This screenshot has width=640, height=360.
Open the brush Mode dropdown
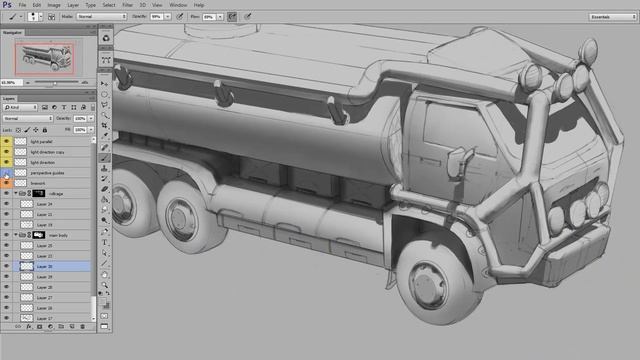[x=102, y=17]
